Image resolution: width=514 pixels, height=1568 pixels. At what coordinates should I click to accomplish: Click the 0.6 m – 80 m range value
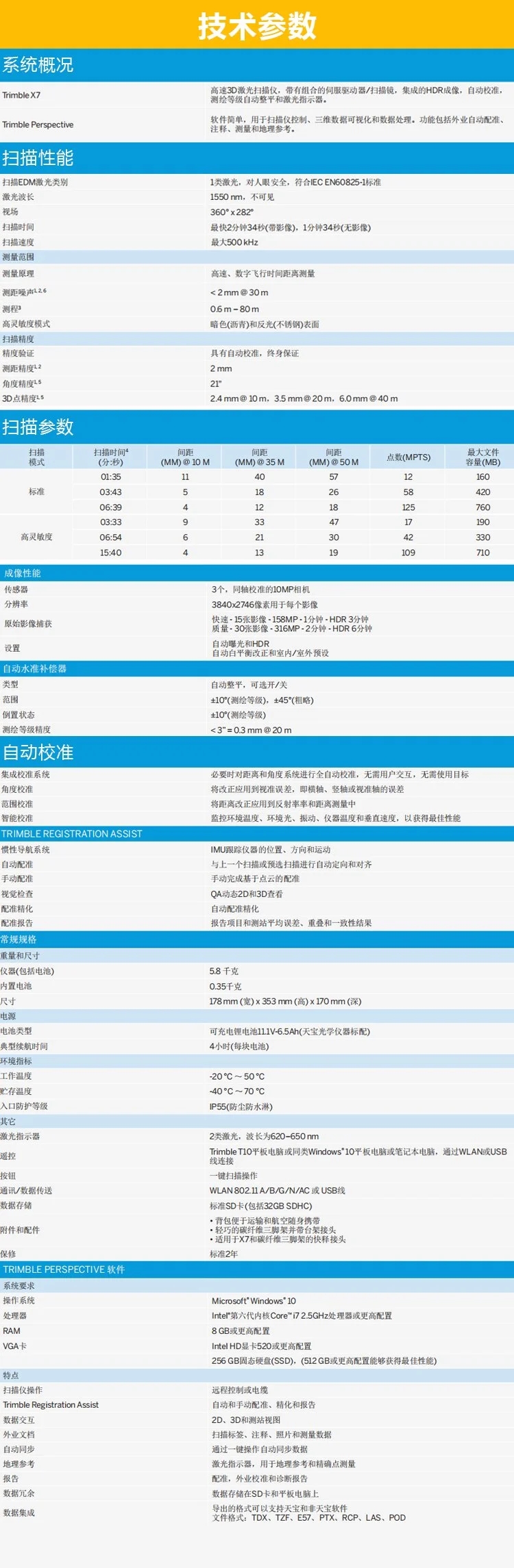click(x=235, y=309)
